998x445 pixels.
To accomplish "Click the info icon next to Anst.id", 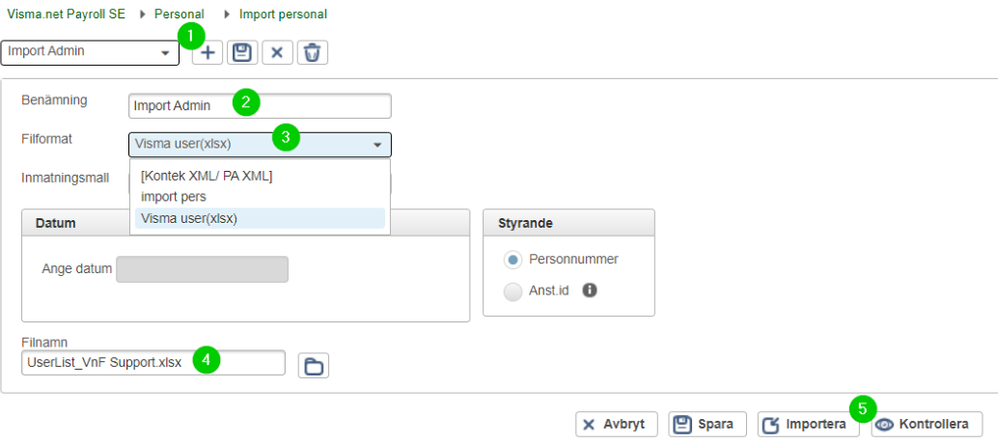I will pos(590,291).
